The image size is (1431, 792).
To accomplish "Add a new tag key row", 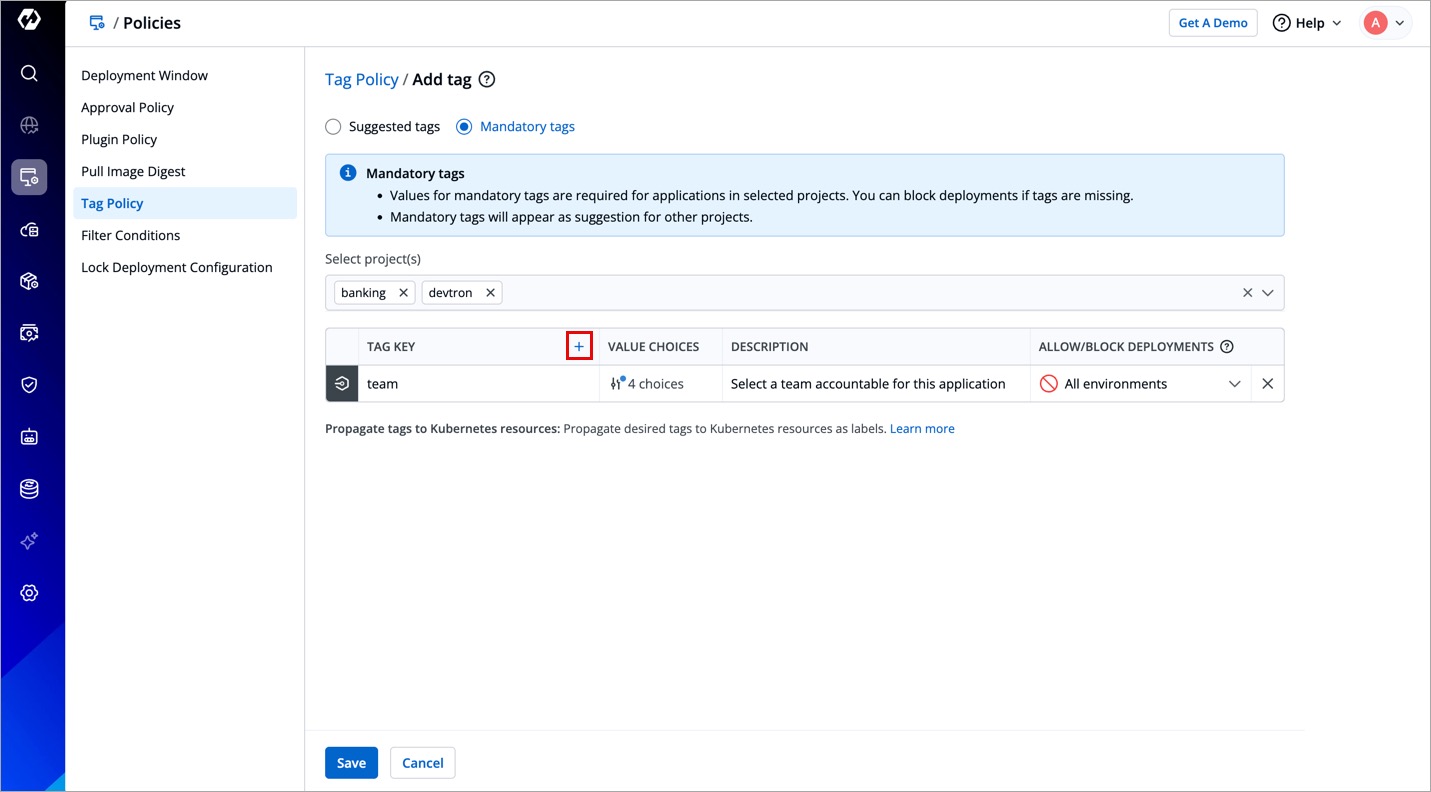I will (579, 346).
